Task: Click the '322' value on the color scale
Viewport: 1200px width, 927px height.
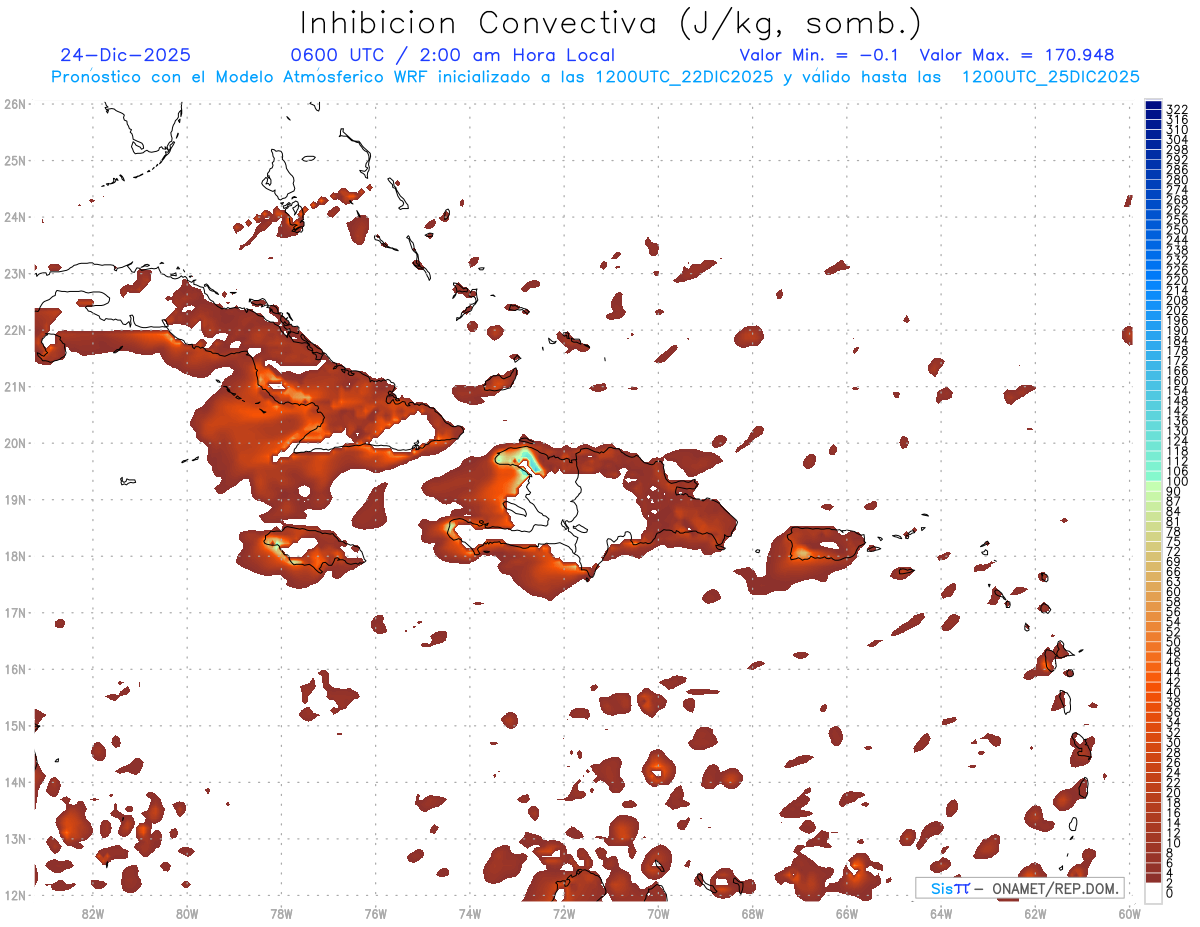Action: pyautogui.click(x=1177, y=109)
